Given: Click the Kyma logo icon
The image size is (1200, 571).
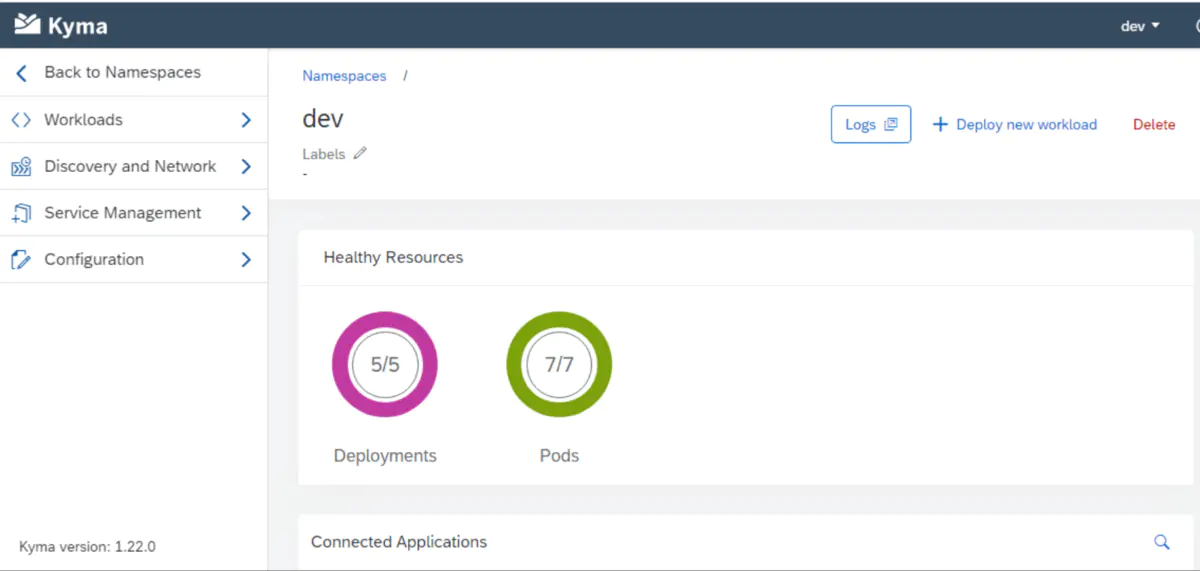Looking at the screenshot, I should click(27, 25).
